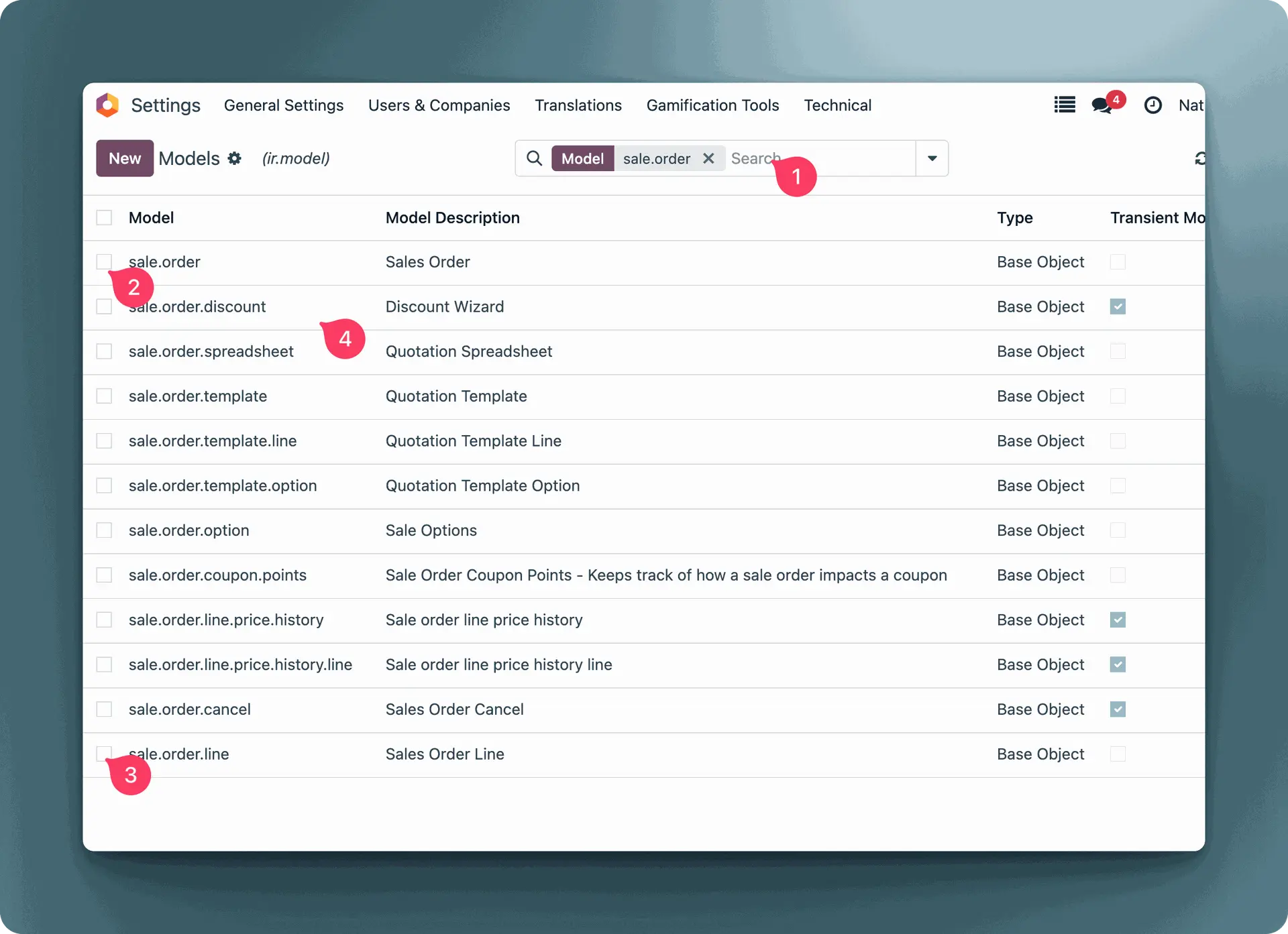Click the New button

click(125, 158)
